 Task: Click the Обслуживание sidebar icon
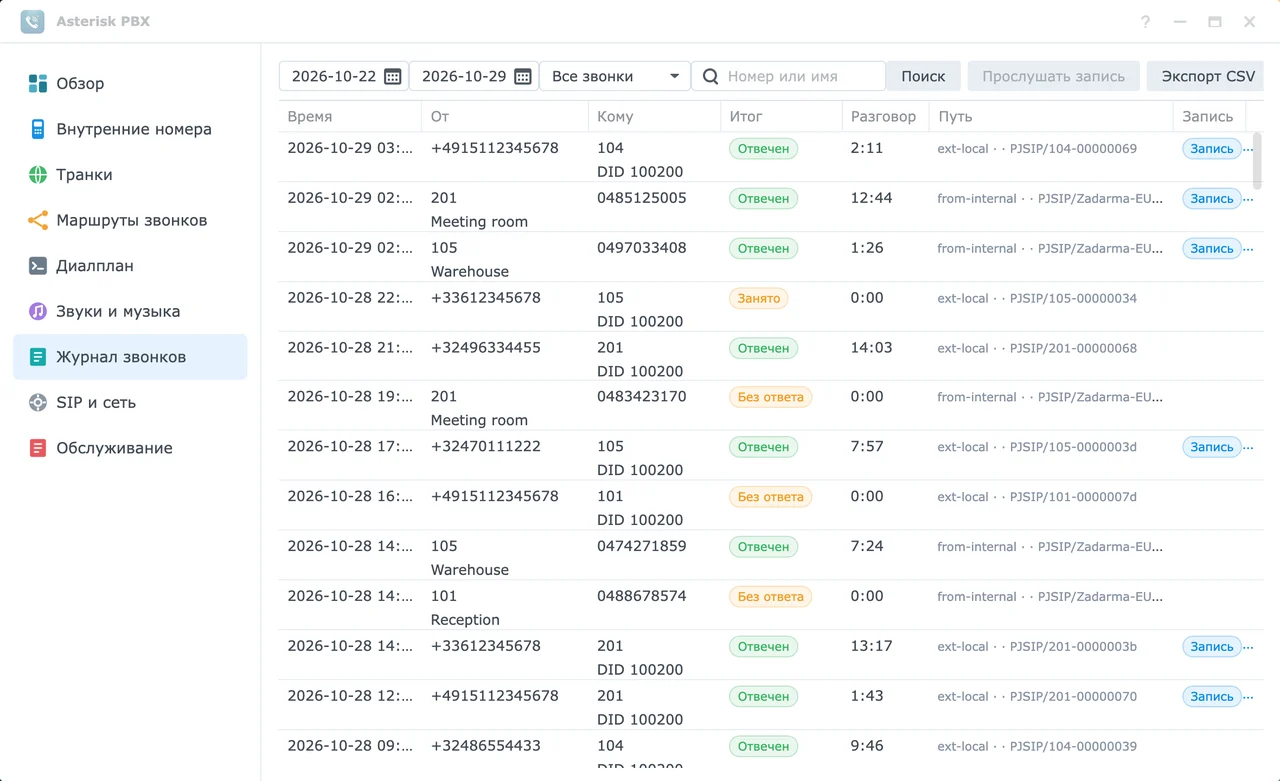(x=38, y=448)
